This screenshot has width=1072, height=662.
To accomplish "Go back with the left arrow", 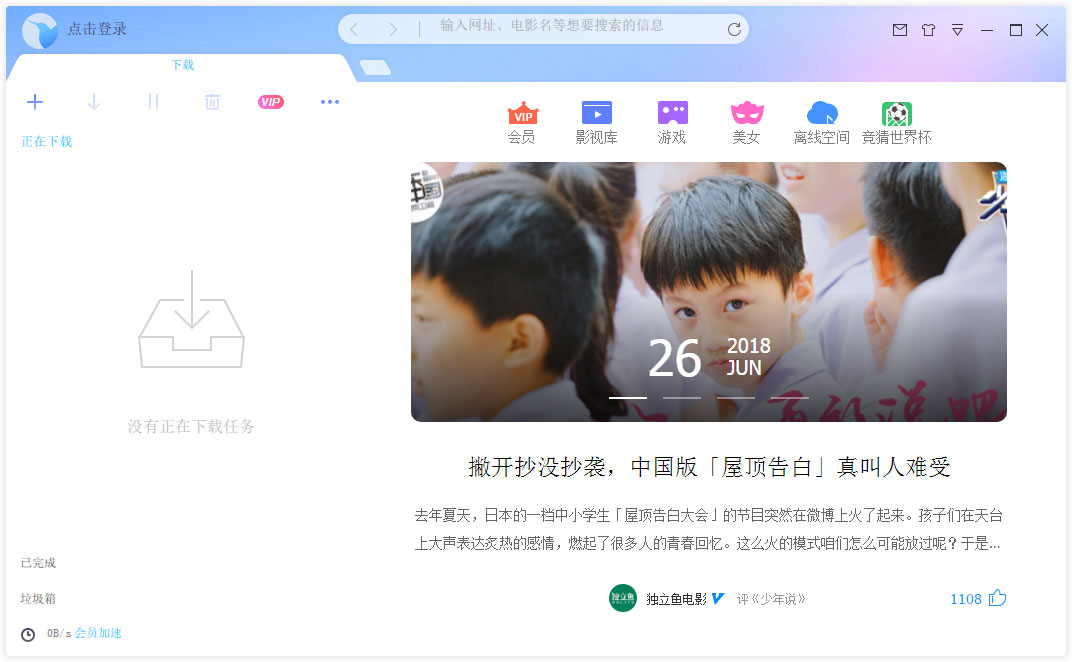I will [x=353, y=29].
